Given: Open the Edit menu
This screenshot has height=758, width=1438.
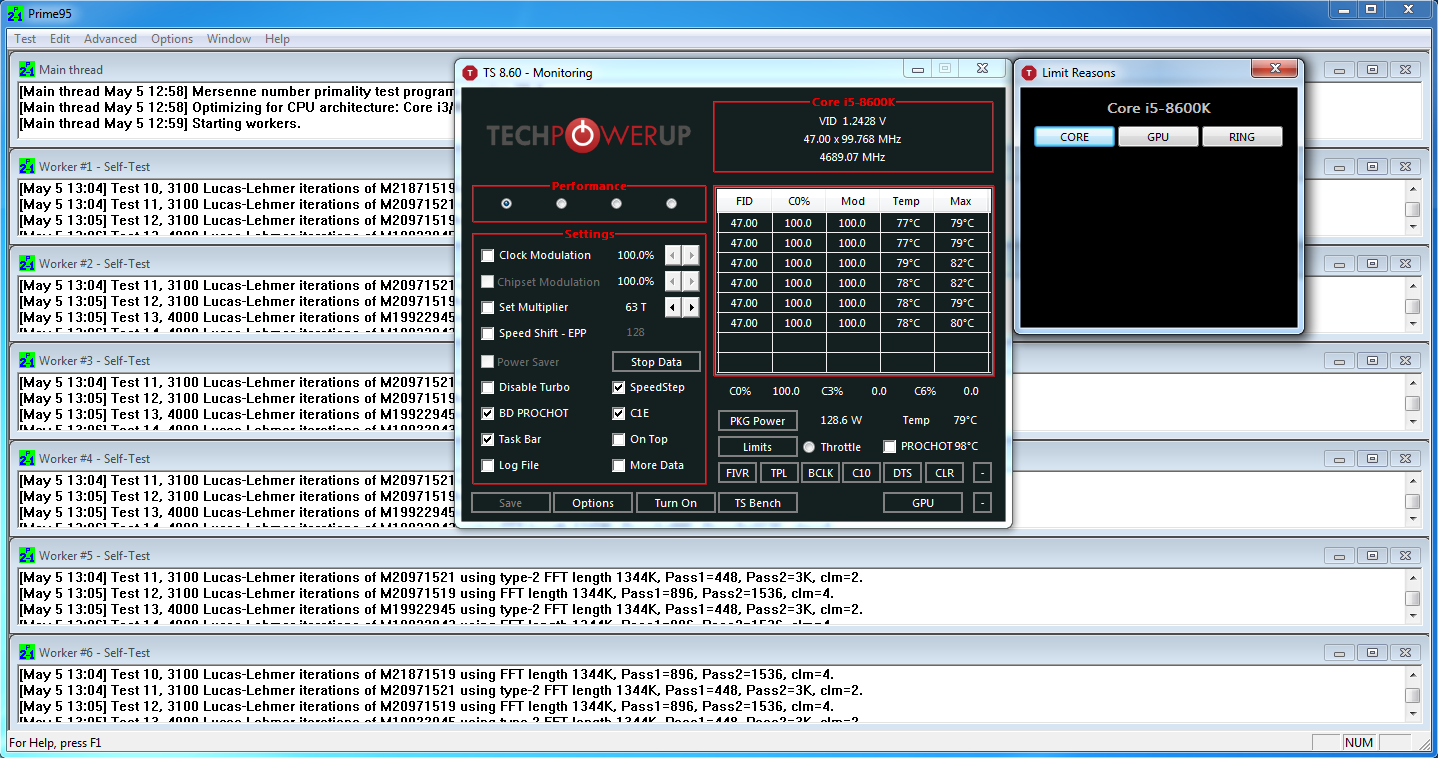Looking at the screenshot, I should coord(60,39).
